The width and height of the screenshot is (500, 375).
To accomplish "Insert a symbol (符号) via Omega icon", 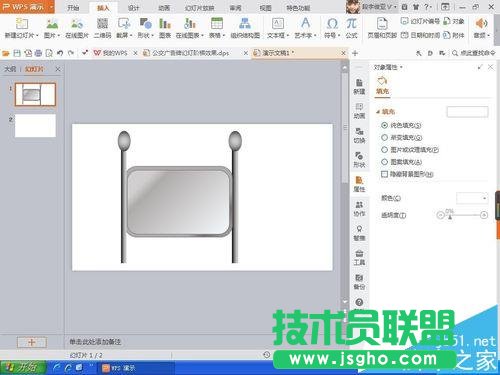I will 332,24.
